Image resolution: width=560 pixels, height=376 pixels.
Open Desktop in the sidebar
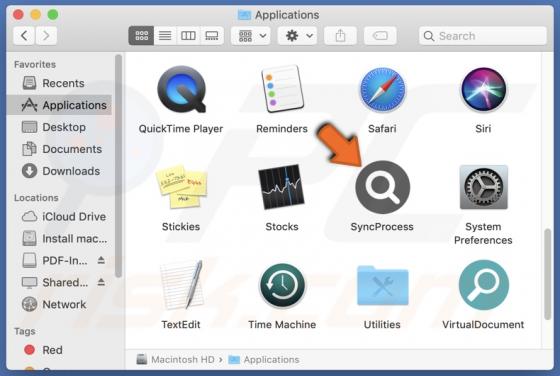point(60,127)
